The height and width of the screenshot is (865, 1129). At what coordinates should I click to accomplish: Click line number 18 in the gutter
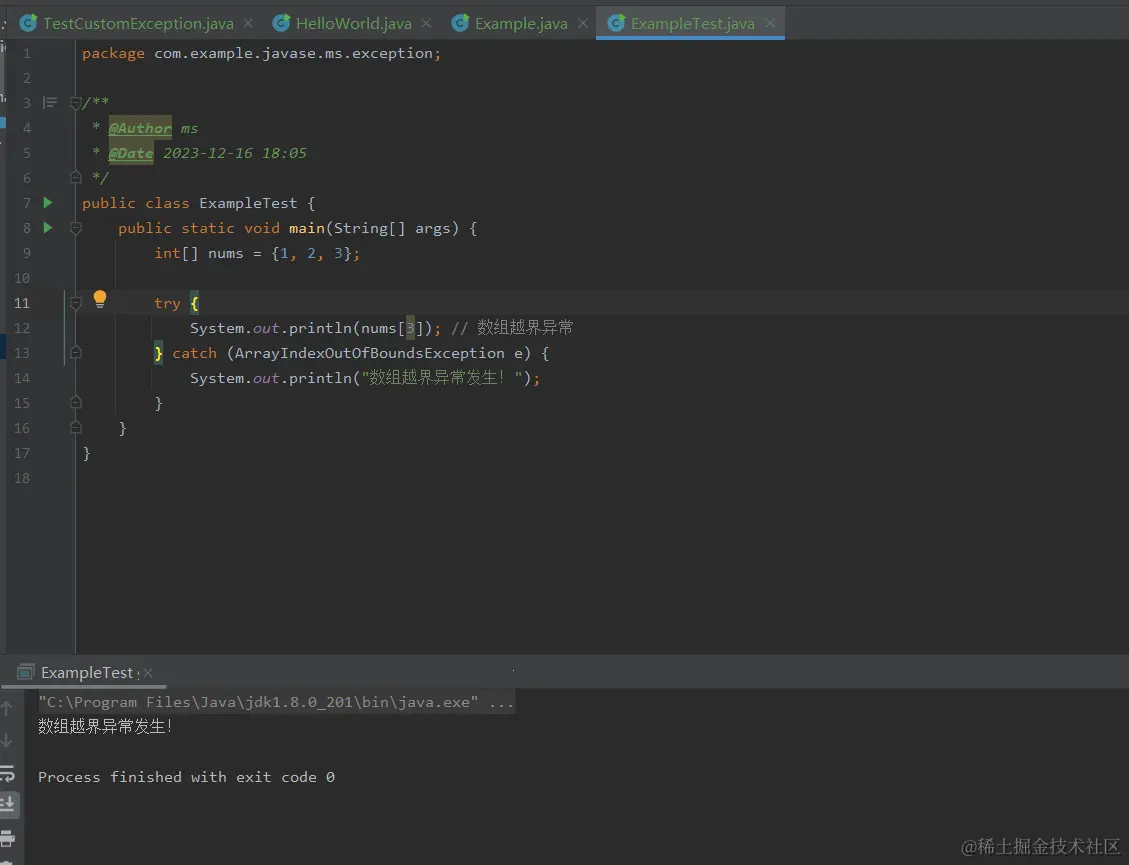(22, 478)
